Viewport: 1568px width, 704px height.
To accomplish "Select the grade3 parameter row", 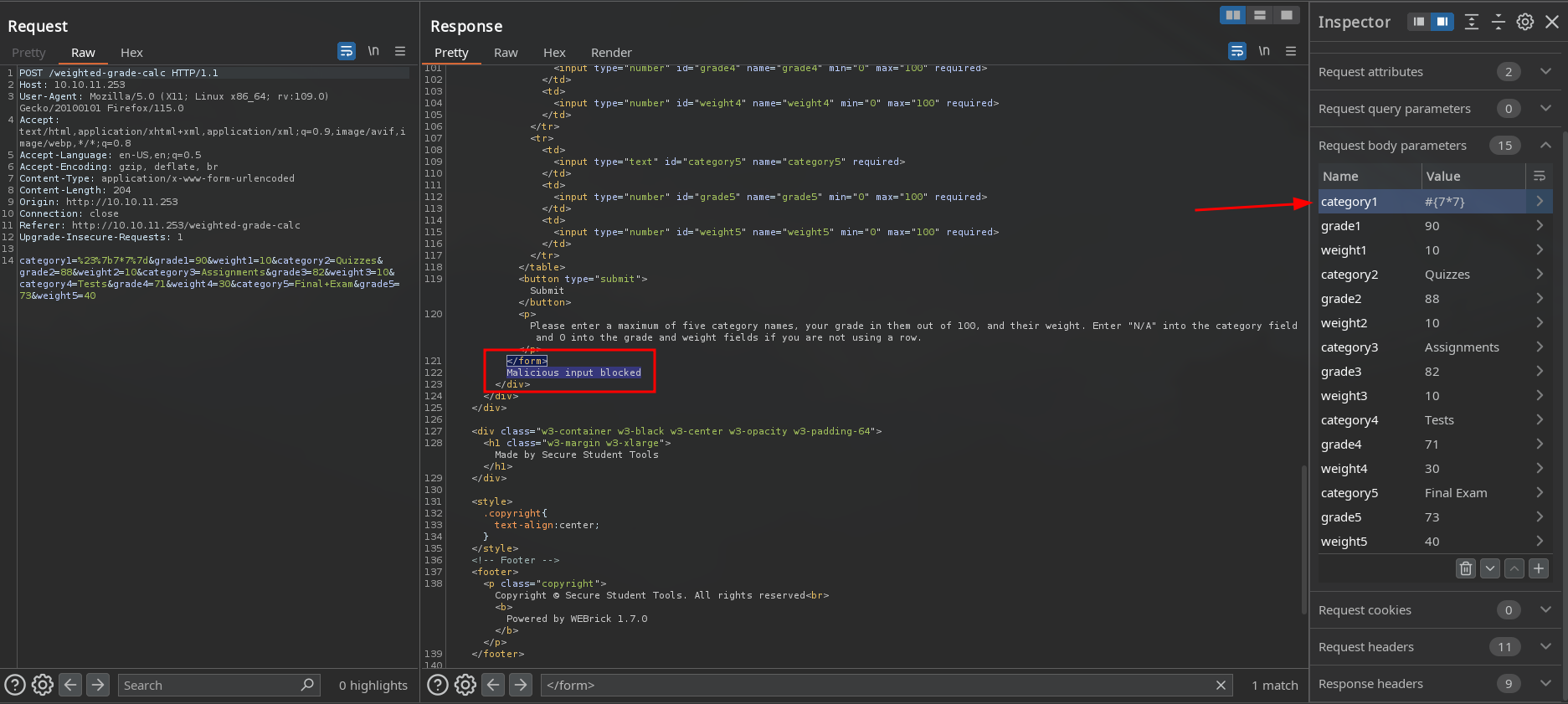I will click(x=1435, y=372).
